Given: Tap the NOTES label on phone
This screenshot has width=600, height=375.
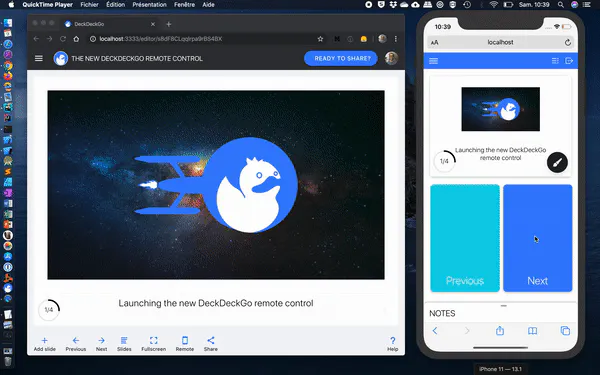Looking at the screenshot, I should pyautogui.click(x=442, y=313).
